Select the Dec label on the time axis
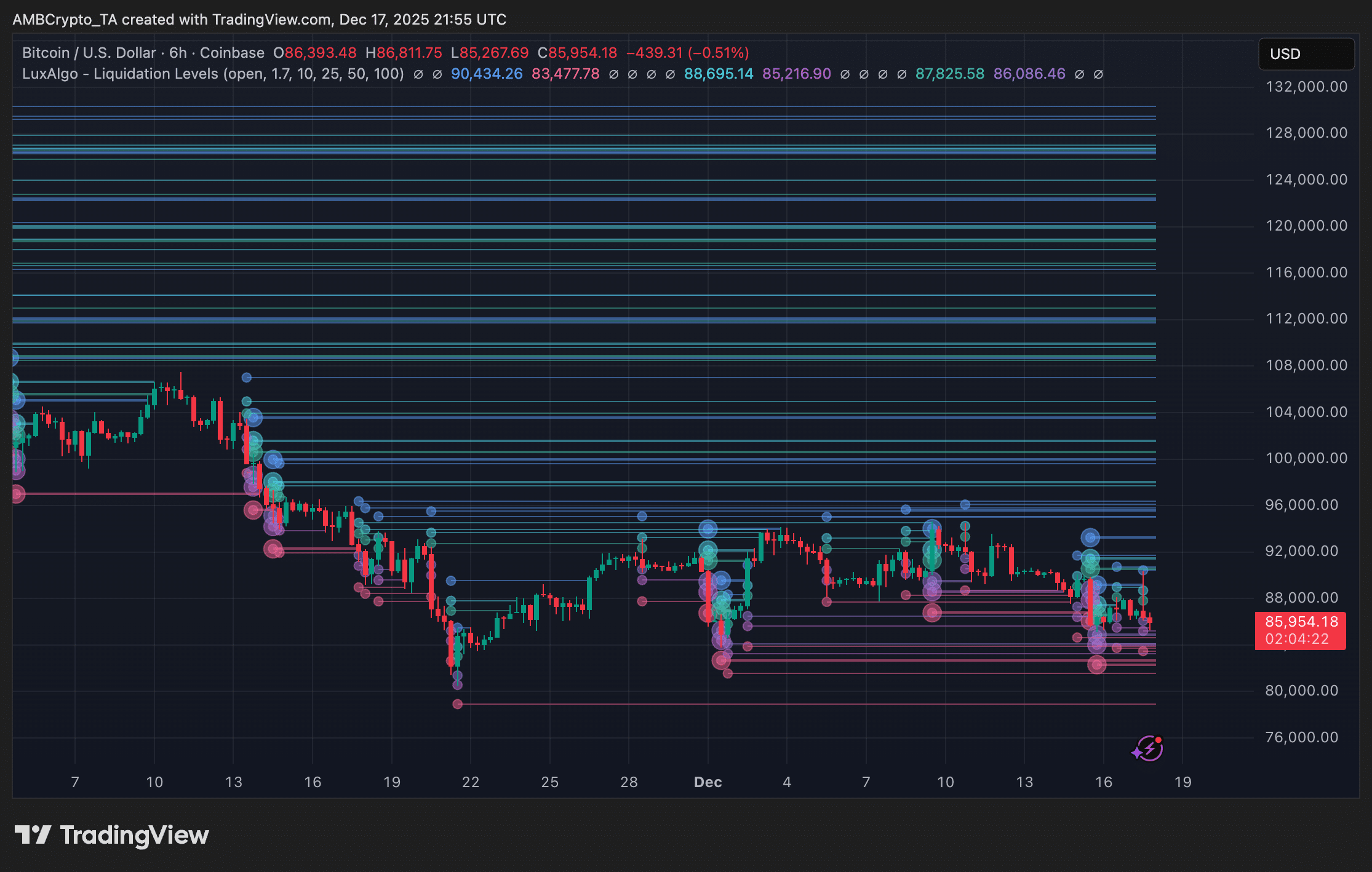This screenshot has width=1372, height=872. (708, 782)
